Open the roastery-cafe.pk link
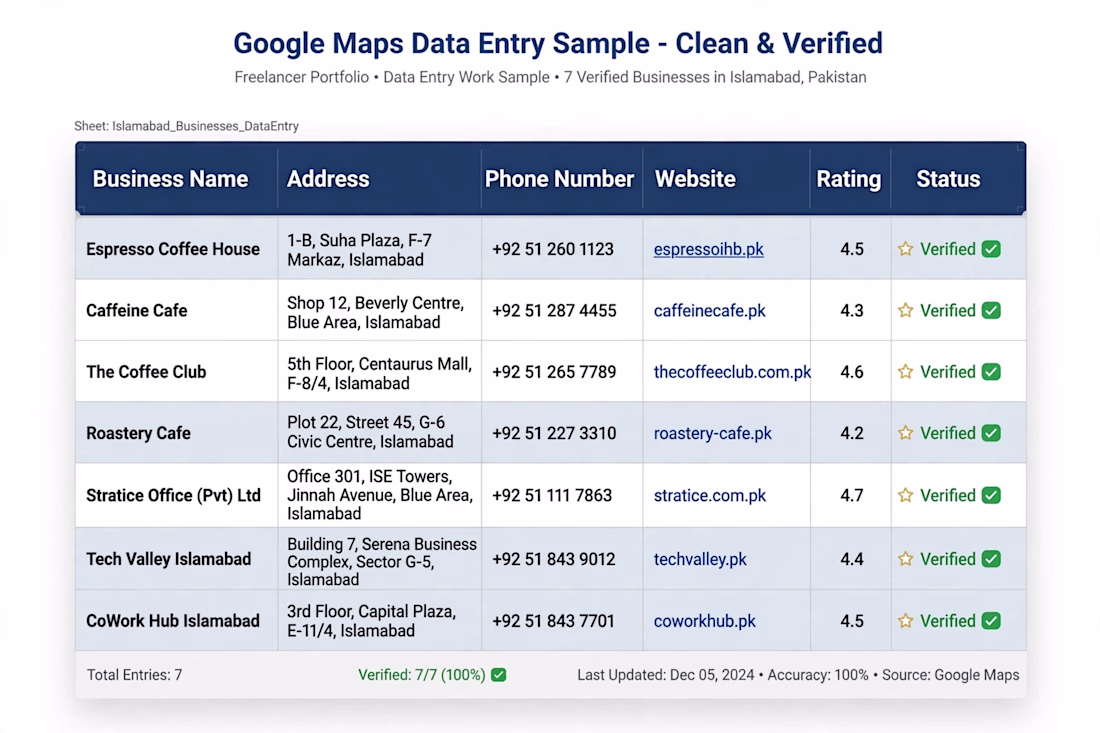This screenshot has width=1100, height=733. click(x=712, y=433)
